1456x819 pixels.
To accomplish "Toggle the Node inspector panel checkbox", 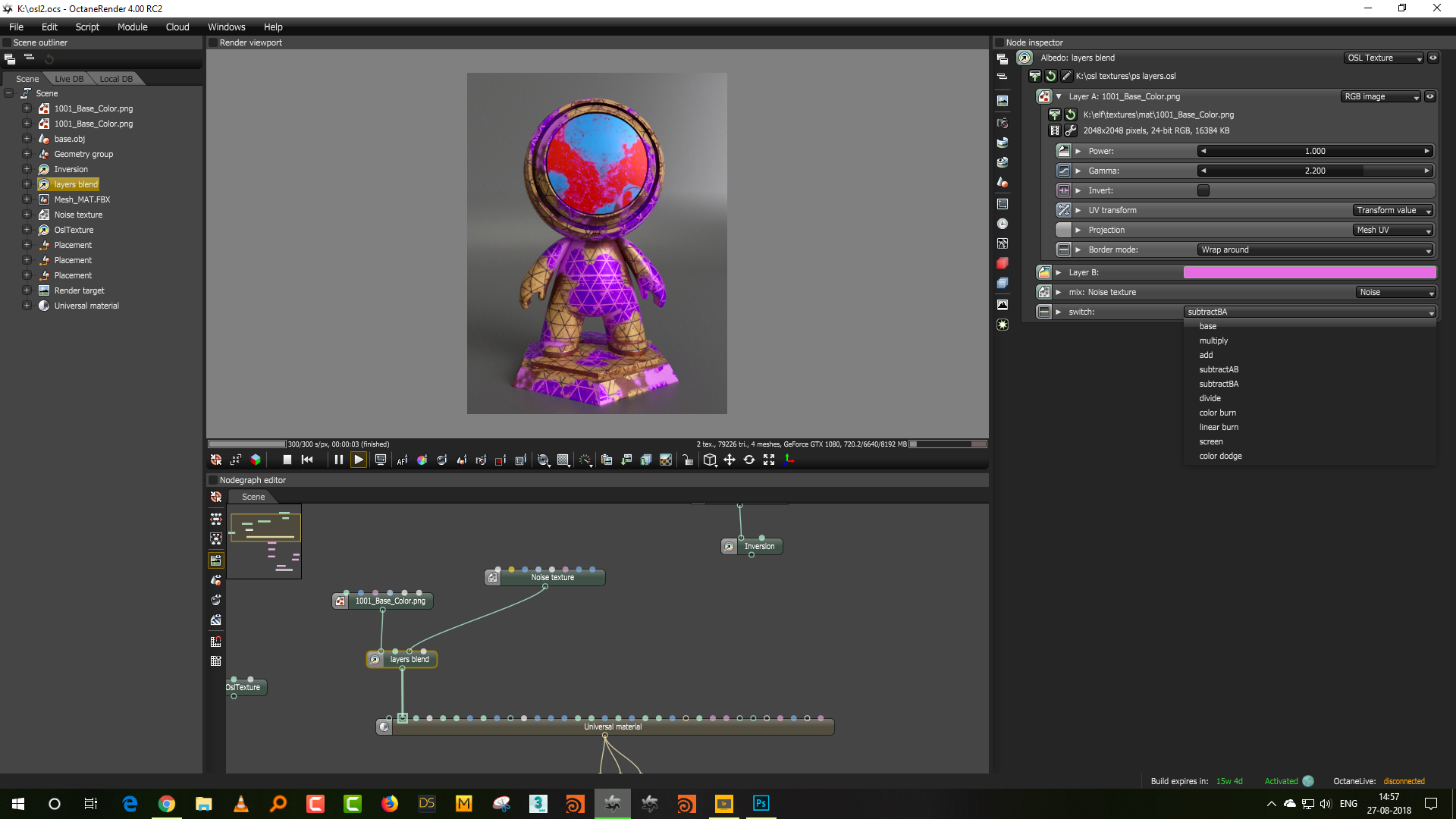I will coord(999,42).
